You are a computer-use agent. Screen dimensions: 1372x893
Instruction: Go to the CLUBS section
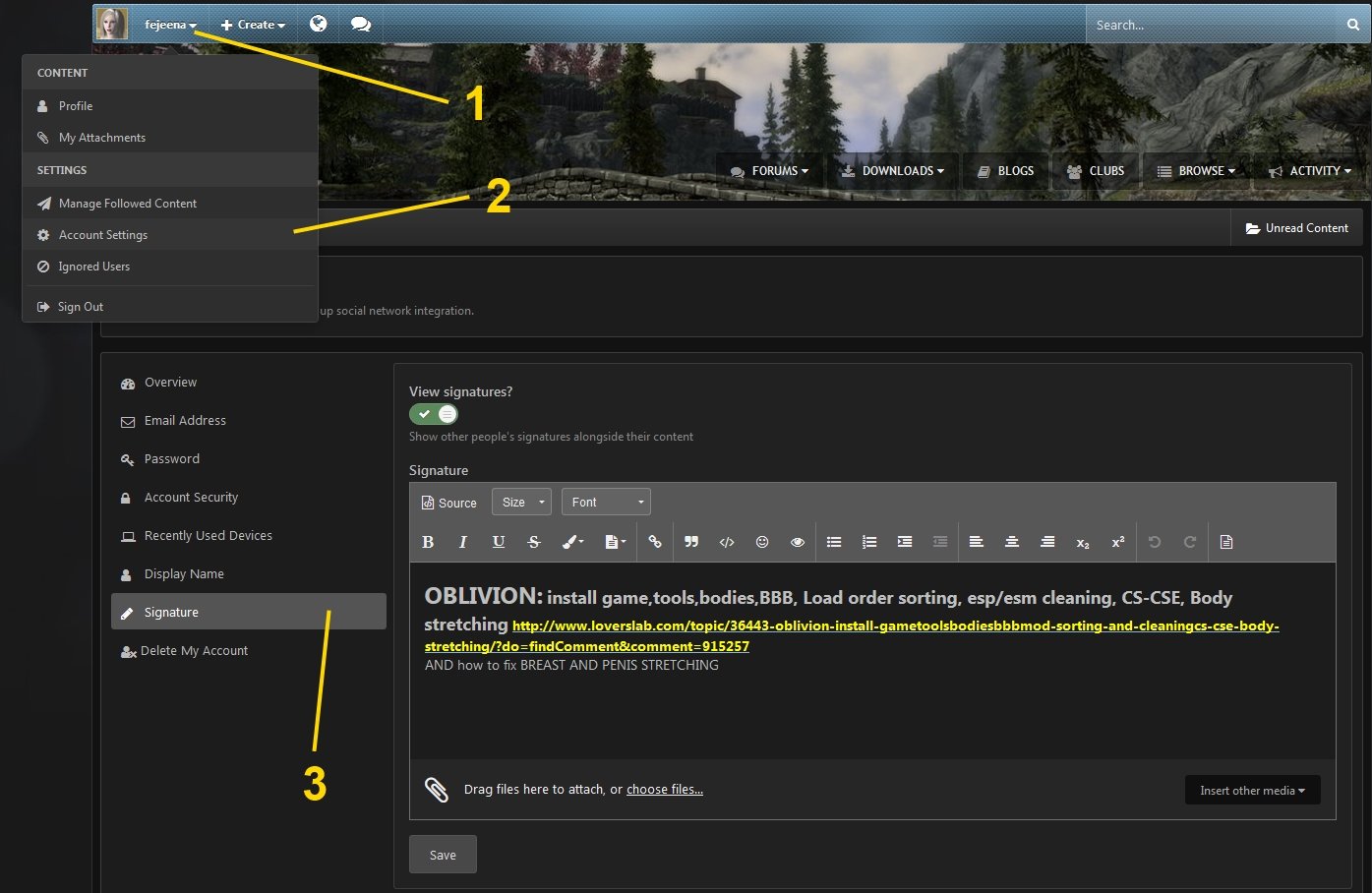pyautogui.click(x=1096, y=171)
